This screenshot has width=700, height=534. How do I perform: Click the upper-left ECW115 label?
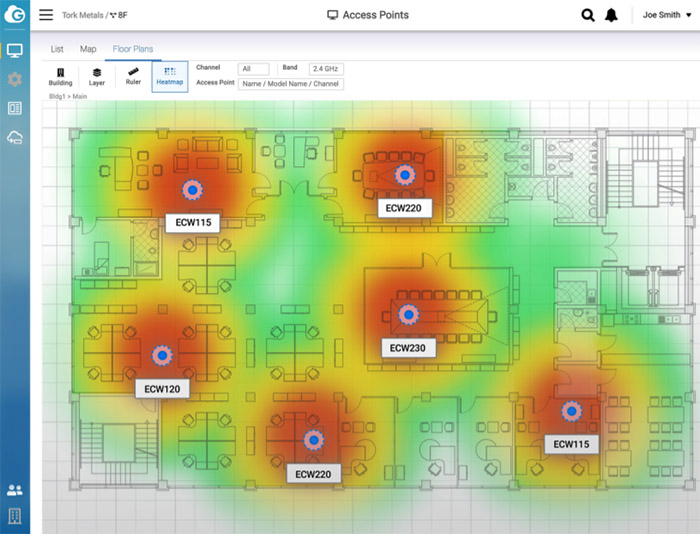(x=193, y=223)
